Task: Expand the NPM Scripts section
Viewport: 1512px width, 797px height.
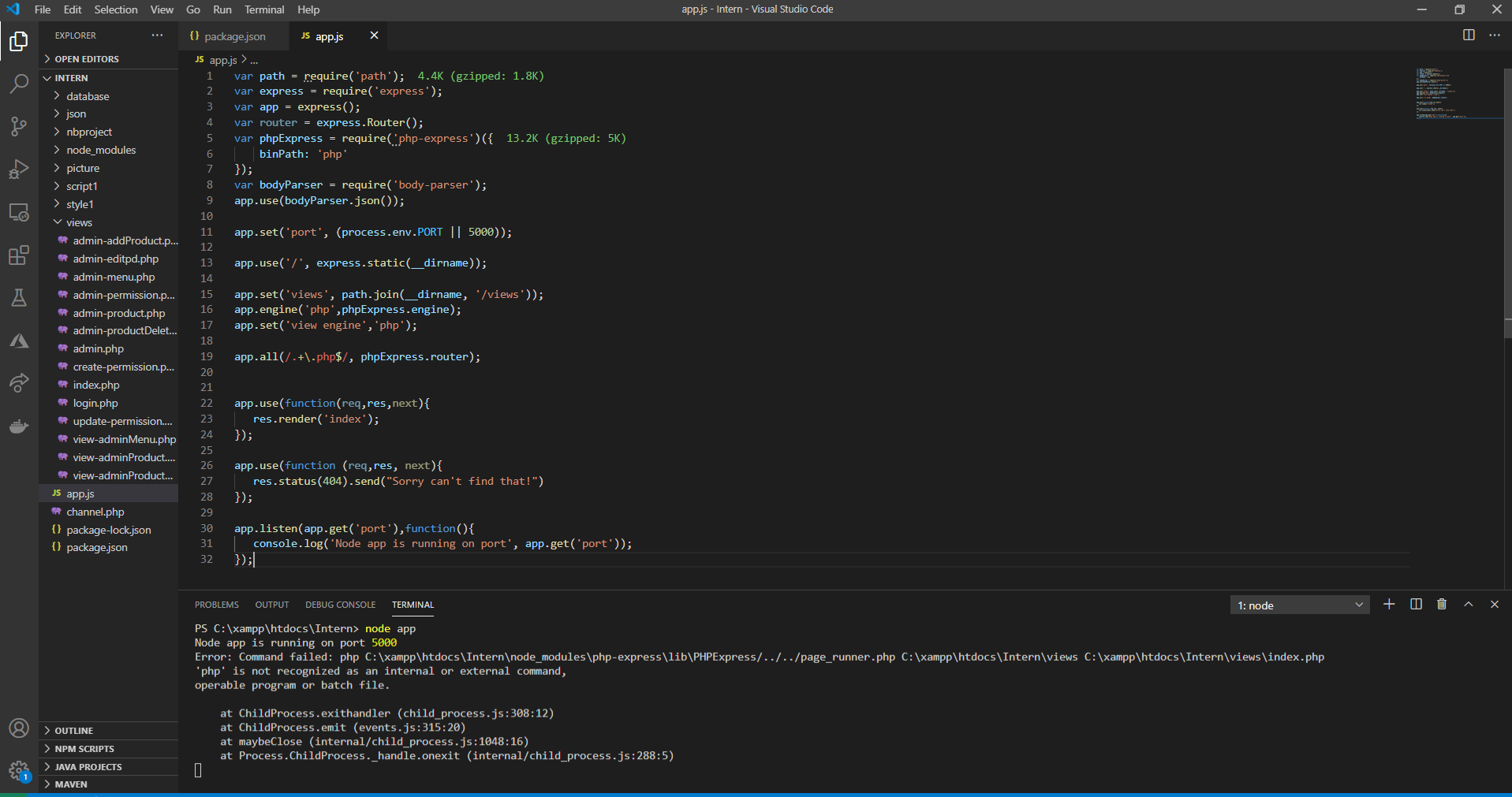Action: pos(84,749)
